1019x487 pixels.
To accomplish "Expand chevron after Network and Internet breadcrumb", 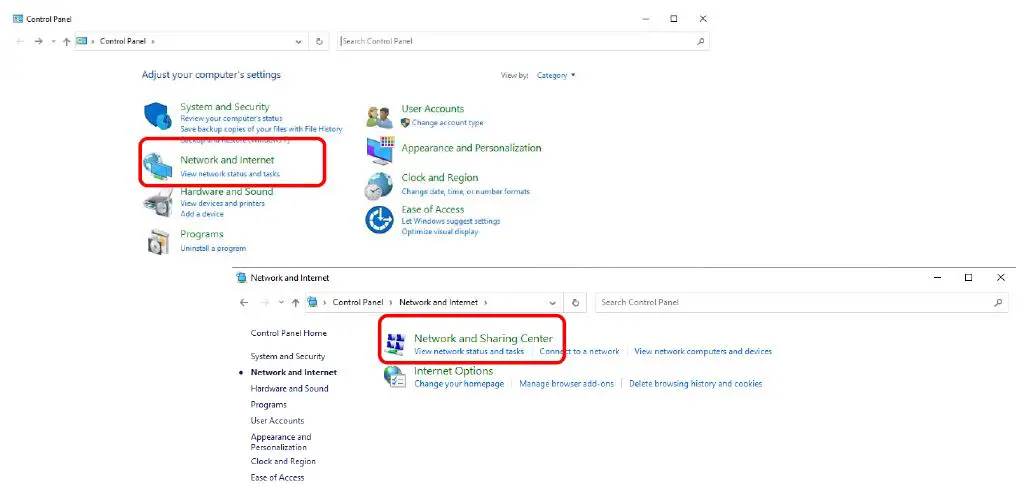I will tap(486, 302).
